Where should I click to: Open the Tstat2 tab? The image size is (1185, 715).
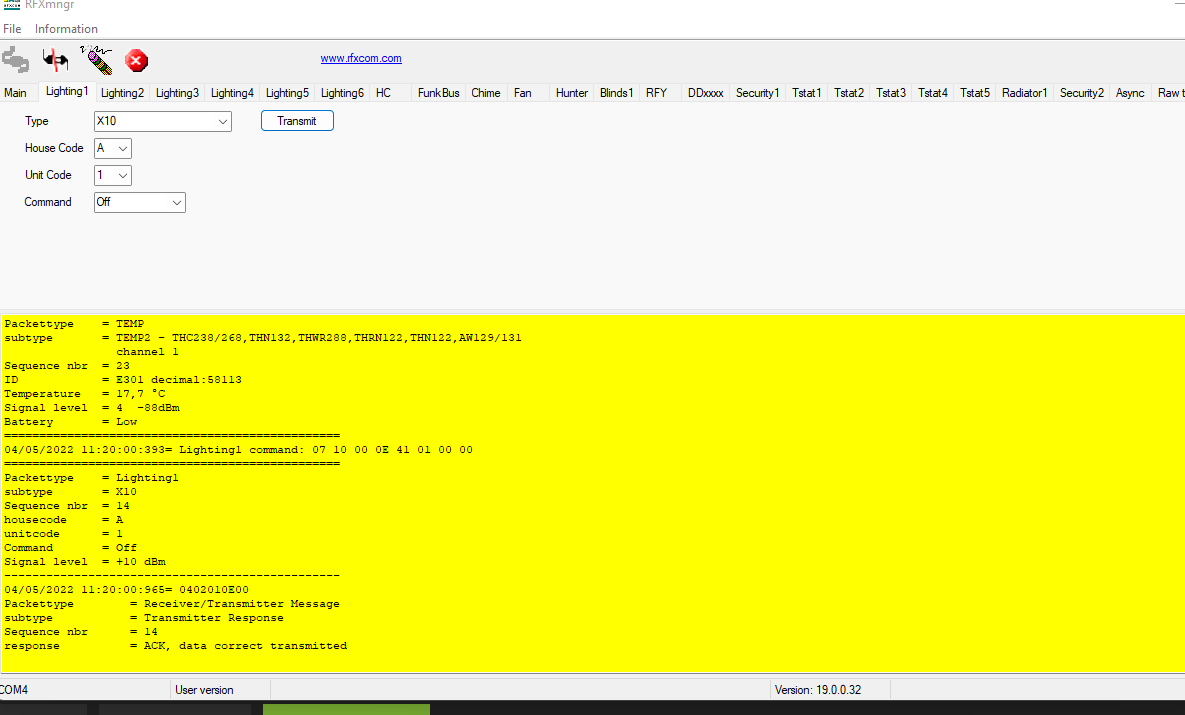pyautogui.click(x=849, y=93)
